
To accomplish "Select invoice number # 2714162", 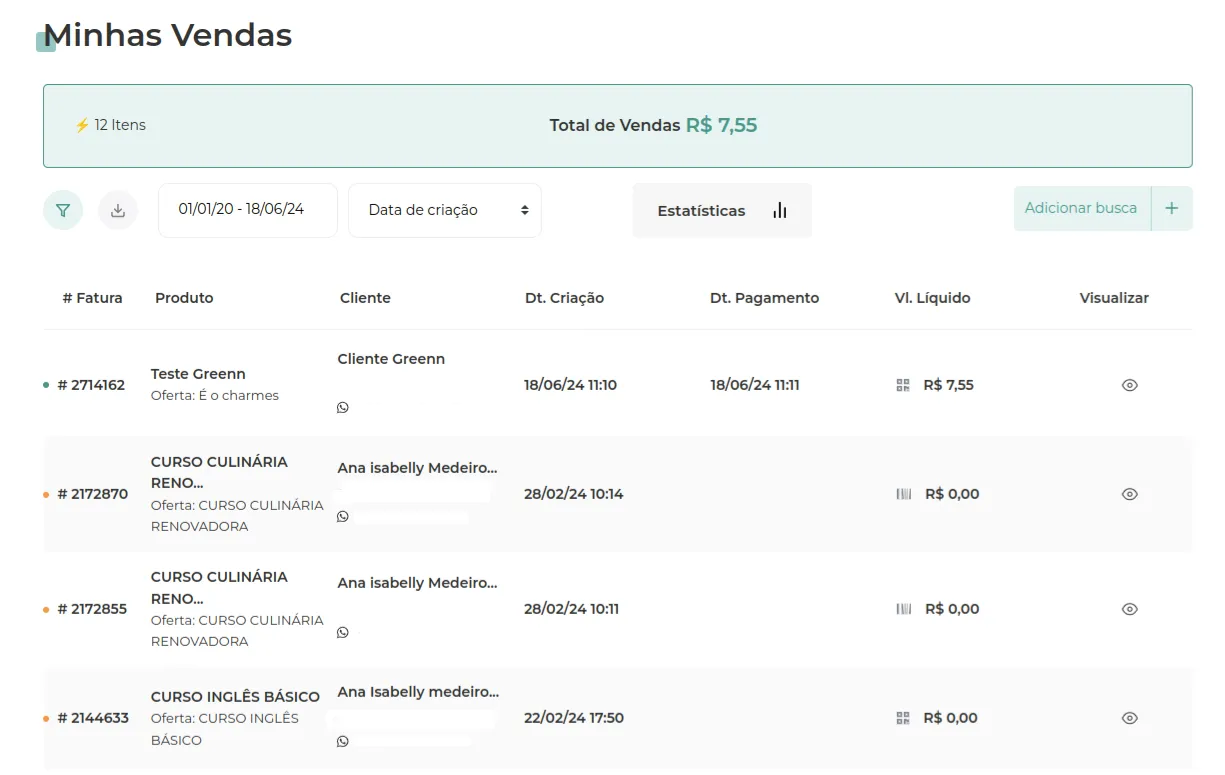I will point(91,385).
